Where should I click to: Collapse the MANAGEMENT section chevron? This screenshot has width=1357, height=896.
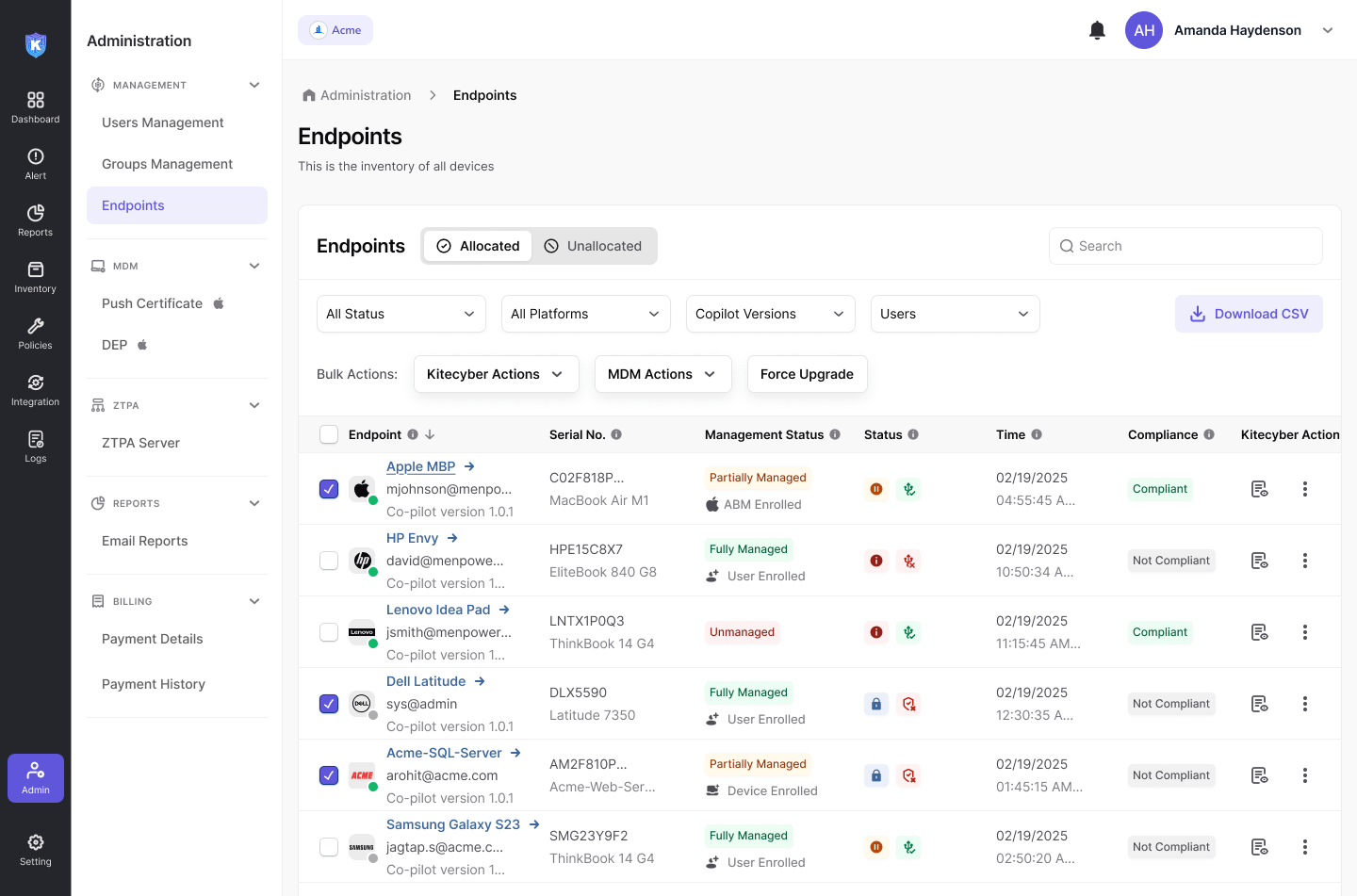pyautogui.click(x=254, y=85)
